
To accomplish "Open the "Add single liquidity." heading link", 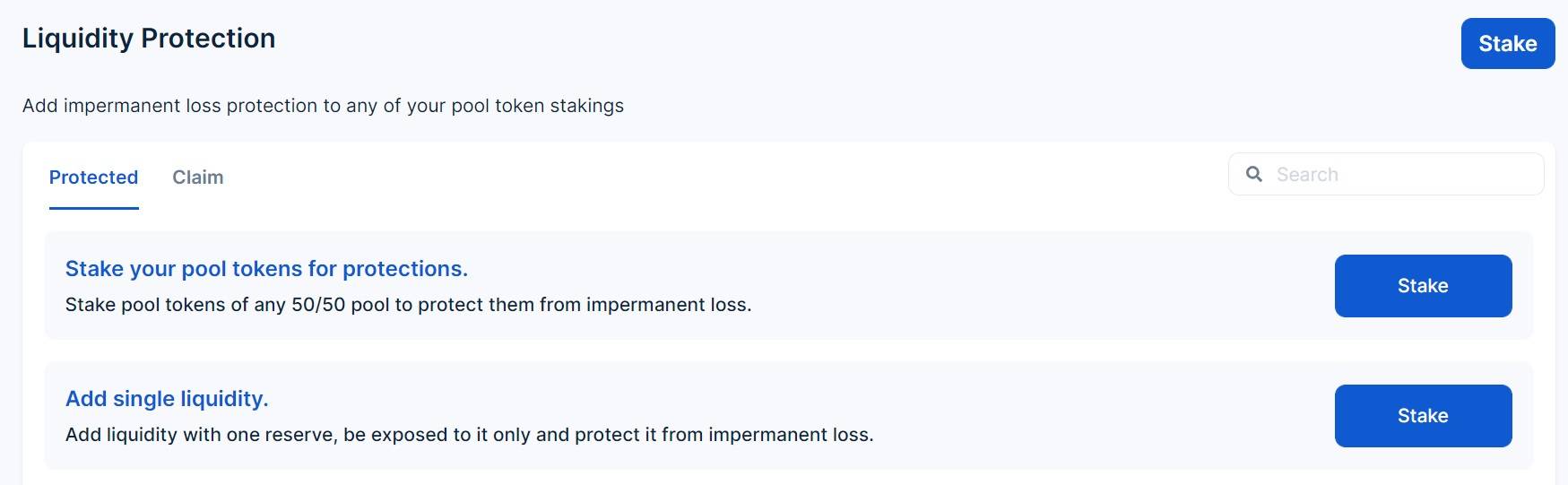I will point(167,399).
